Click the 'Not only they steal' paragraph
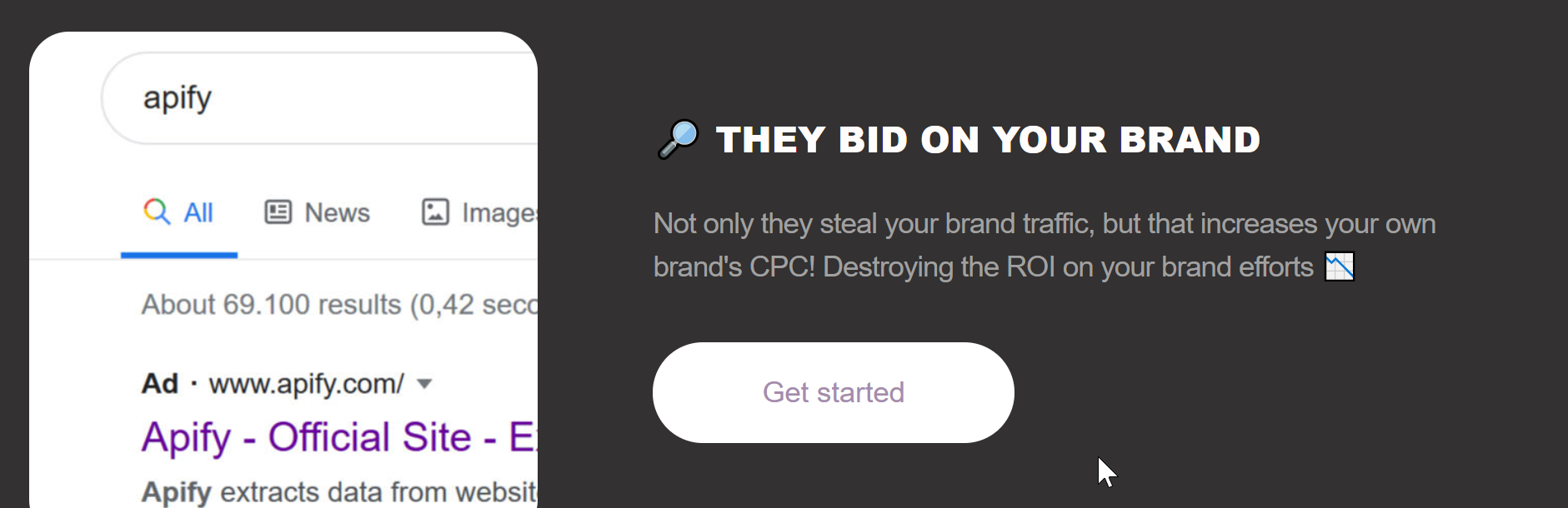 [1044, 245]
